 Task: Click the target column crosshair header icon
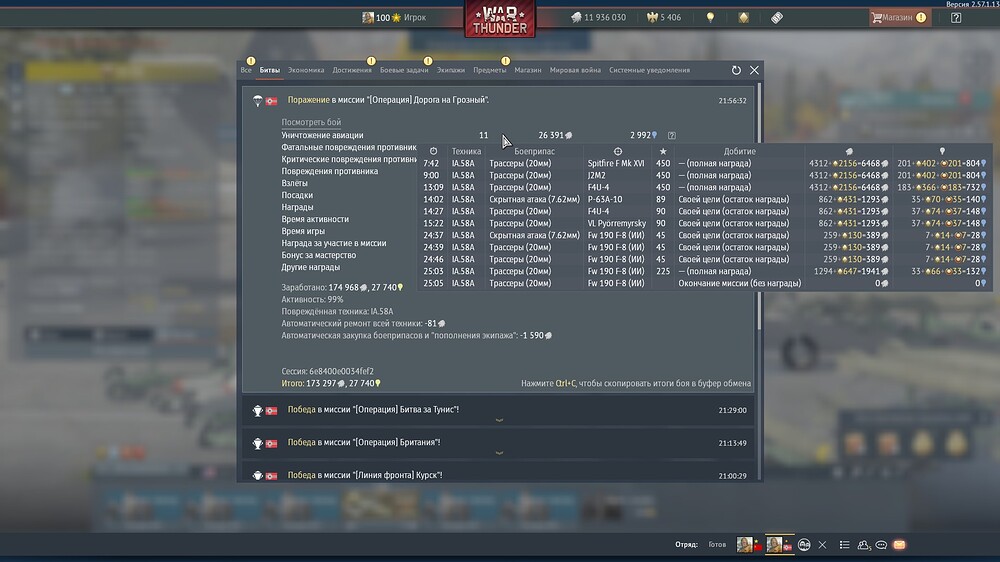point(618,151)
